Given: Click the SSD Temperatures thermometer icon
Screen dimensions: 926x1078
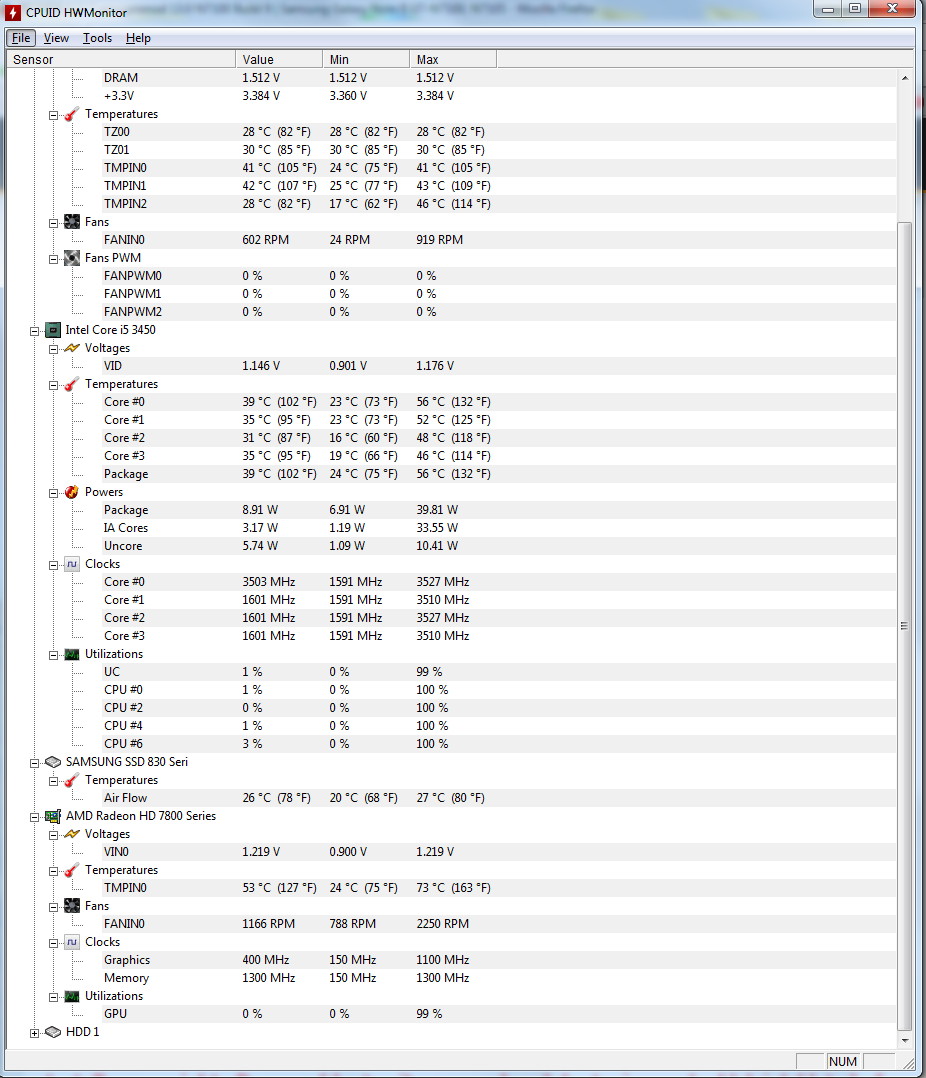Looking at the screenshot, I should click(71, 780).
